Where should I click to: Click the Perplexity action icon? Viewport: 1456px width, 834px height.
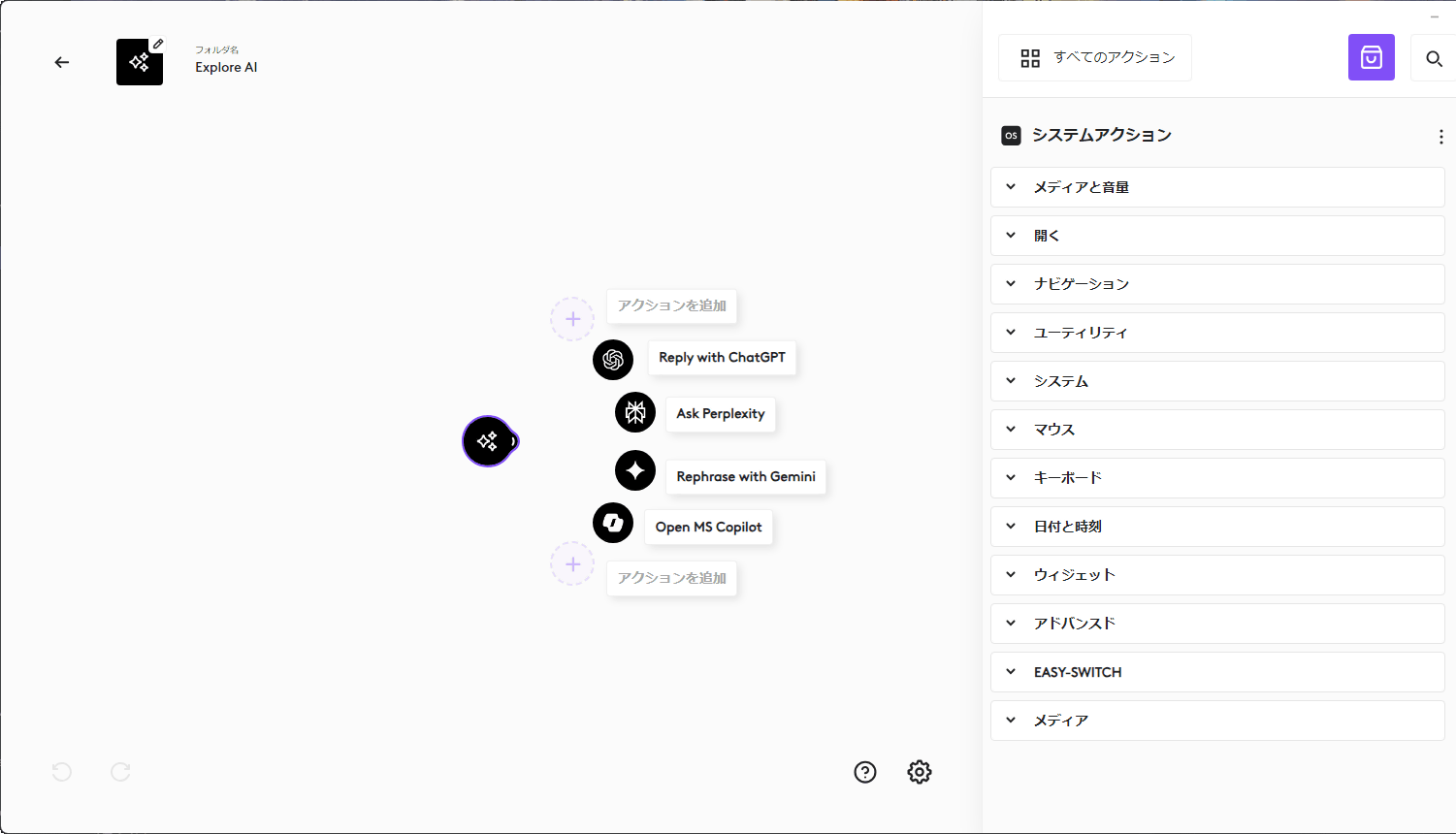(x=635, y=413)
